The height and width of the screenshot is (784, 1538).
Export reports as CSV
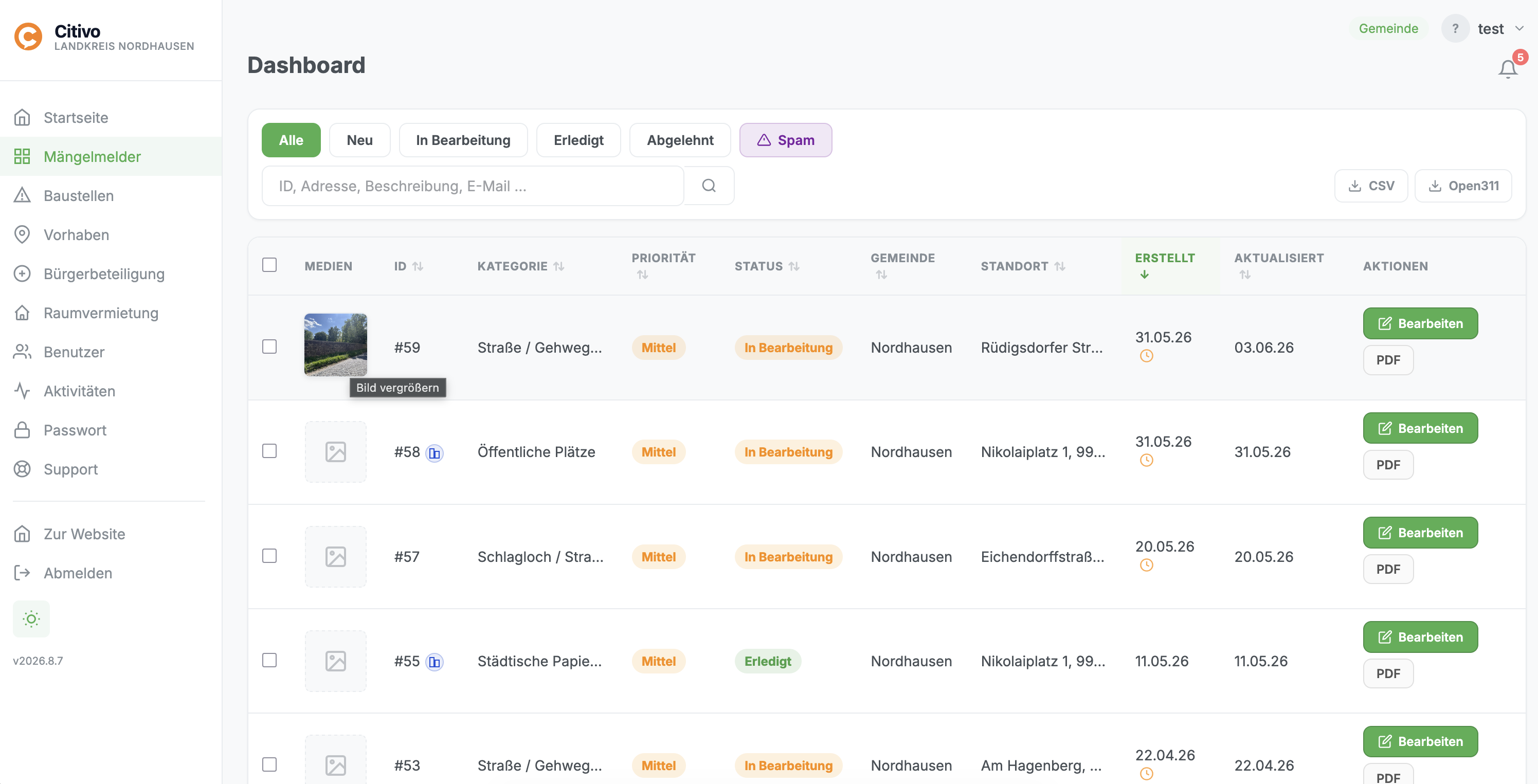1371,186
